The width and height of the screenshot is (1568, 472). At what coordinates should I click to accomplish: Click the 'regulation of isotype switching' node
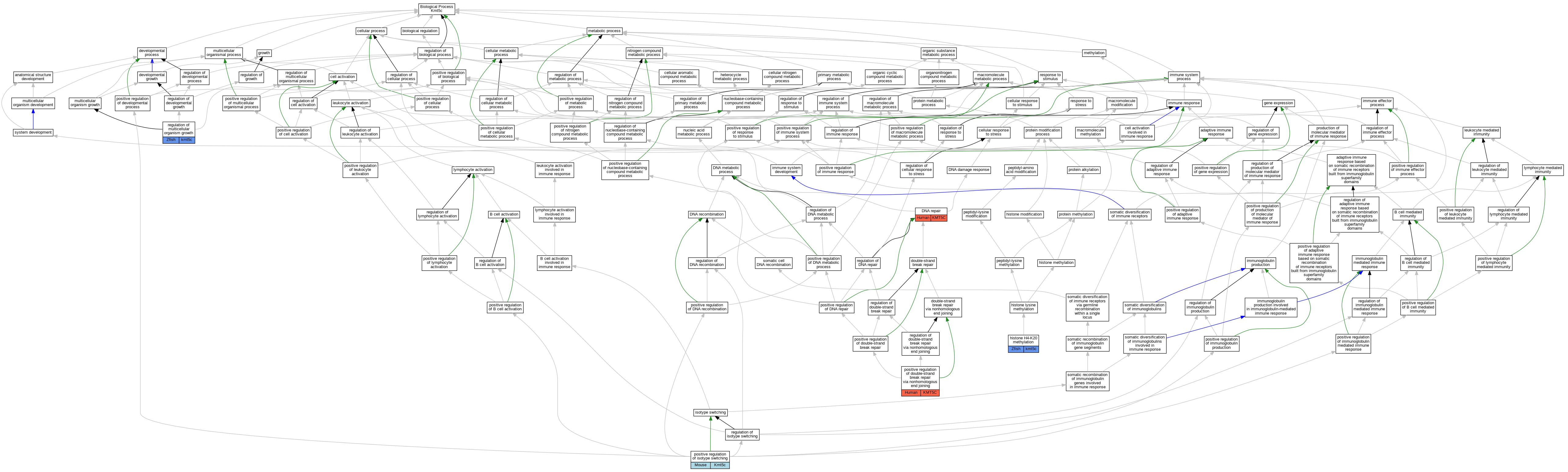click(742, 434)
